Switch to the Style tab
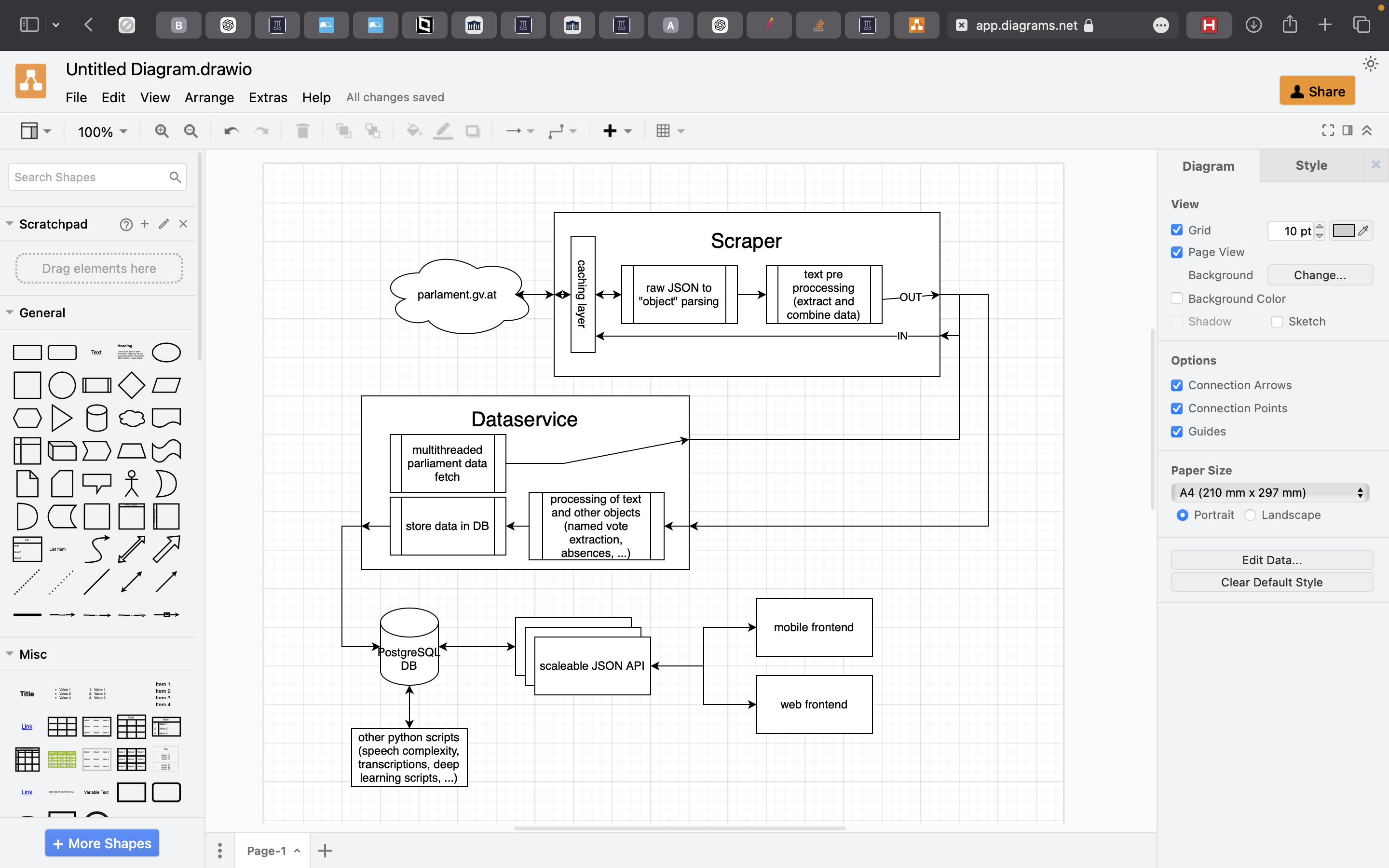Image resolution: width=1389 pixels, height=868 pixels. [1311, 166]
